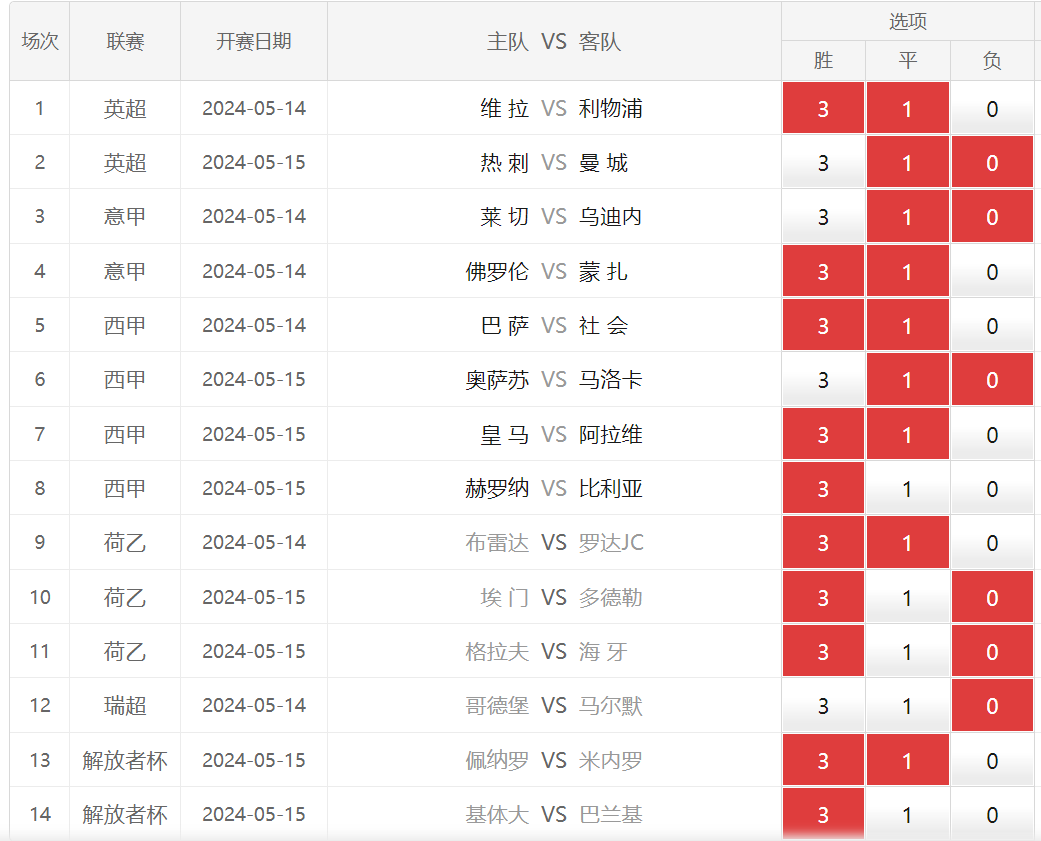Deselect 胜 (3) for 佛罗伦 VS 蒙扎
The width and height of the screenshot is (1041, 841).
click(x=823, y=271)
